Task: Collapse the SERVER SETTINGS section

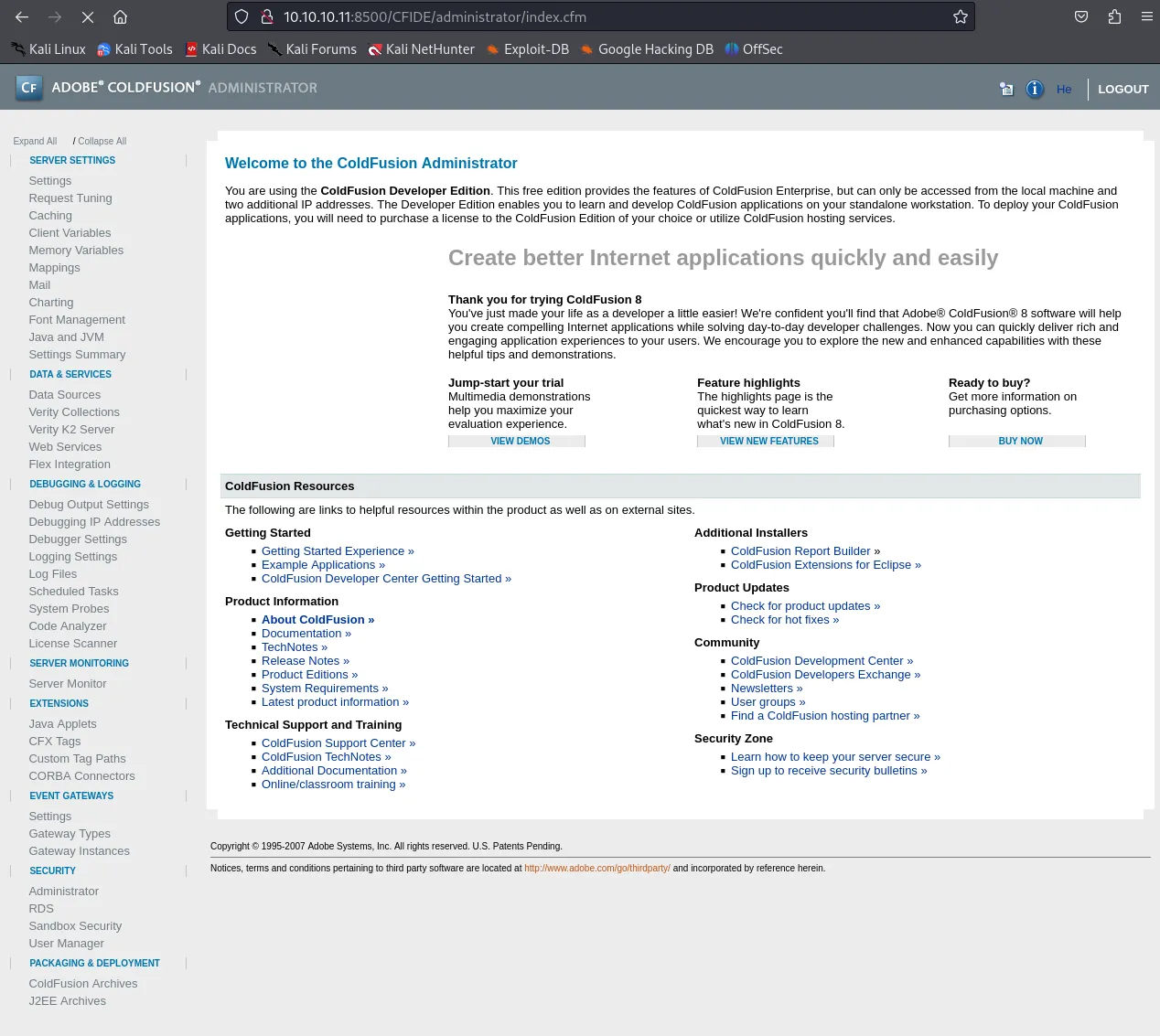Action: (72, 160)
